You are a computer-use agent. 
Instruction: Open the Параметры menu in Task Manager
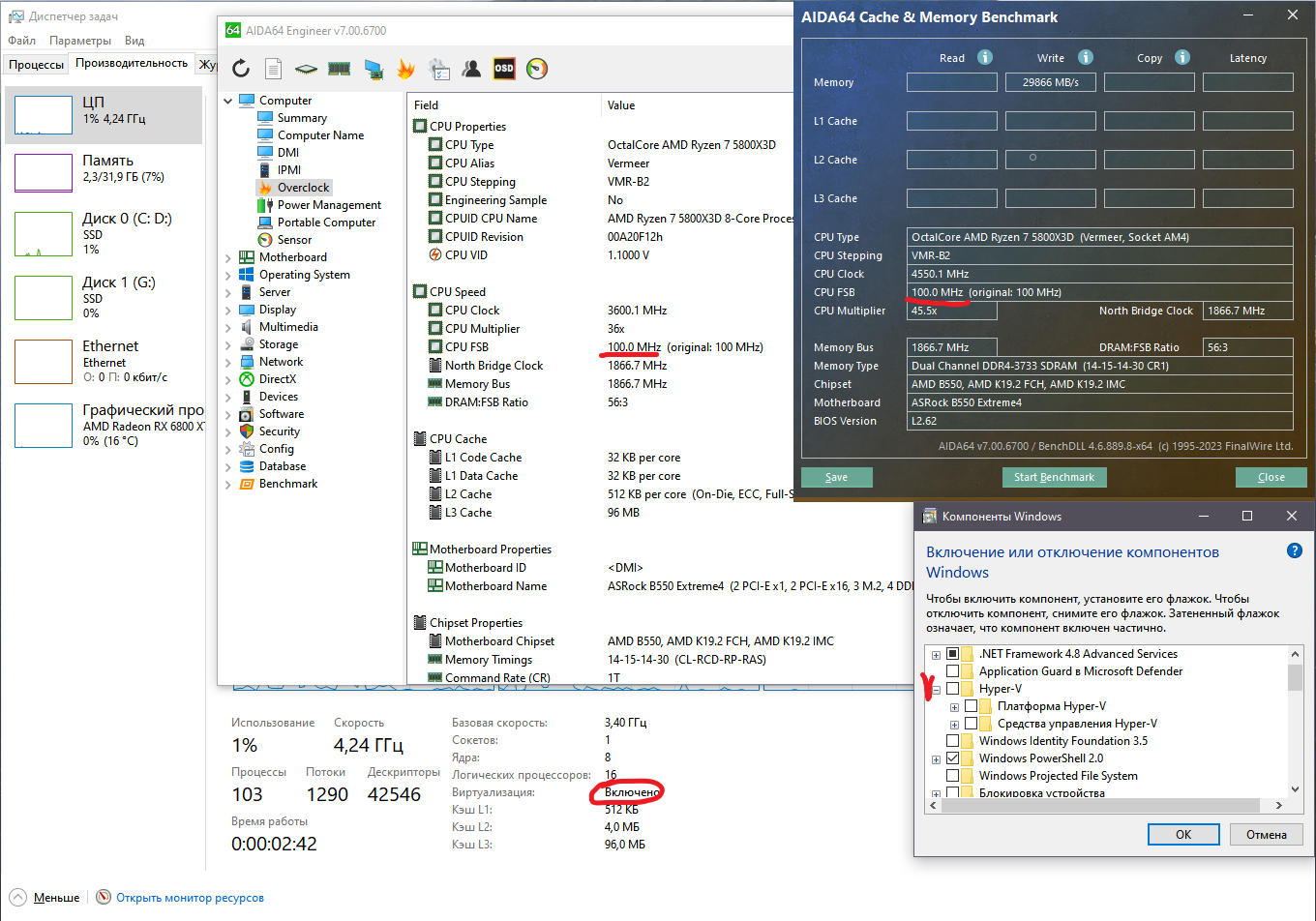click(80, 41)
